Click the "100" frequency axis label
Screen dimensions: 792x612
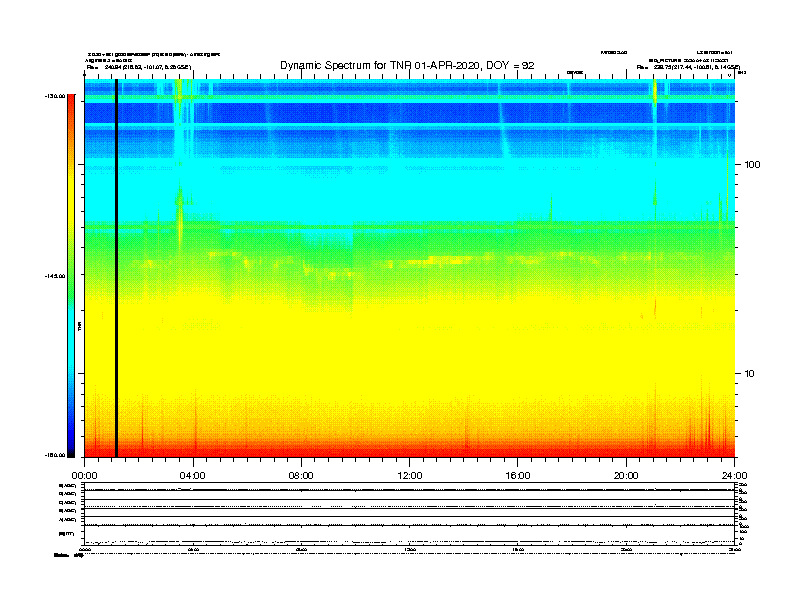(x=752, y=165)
